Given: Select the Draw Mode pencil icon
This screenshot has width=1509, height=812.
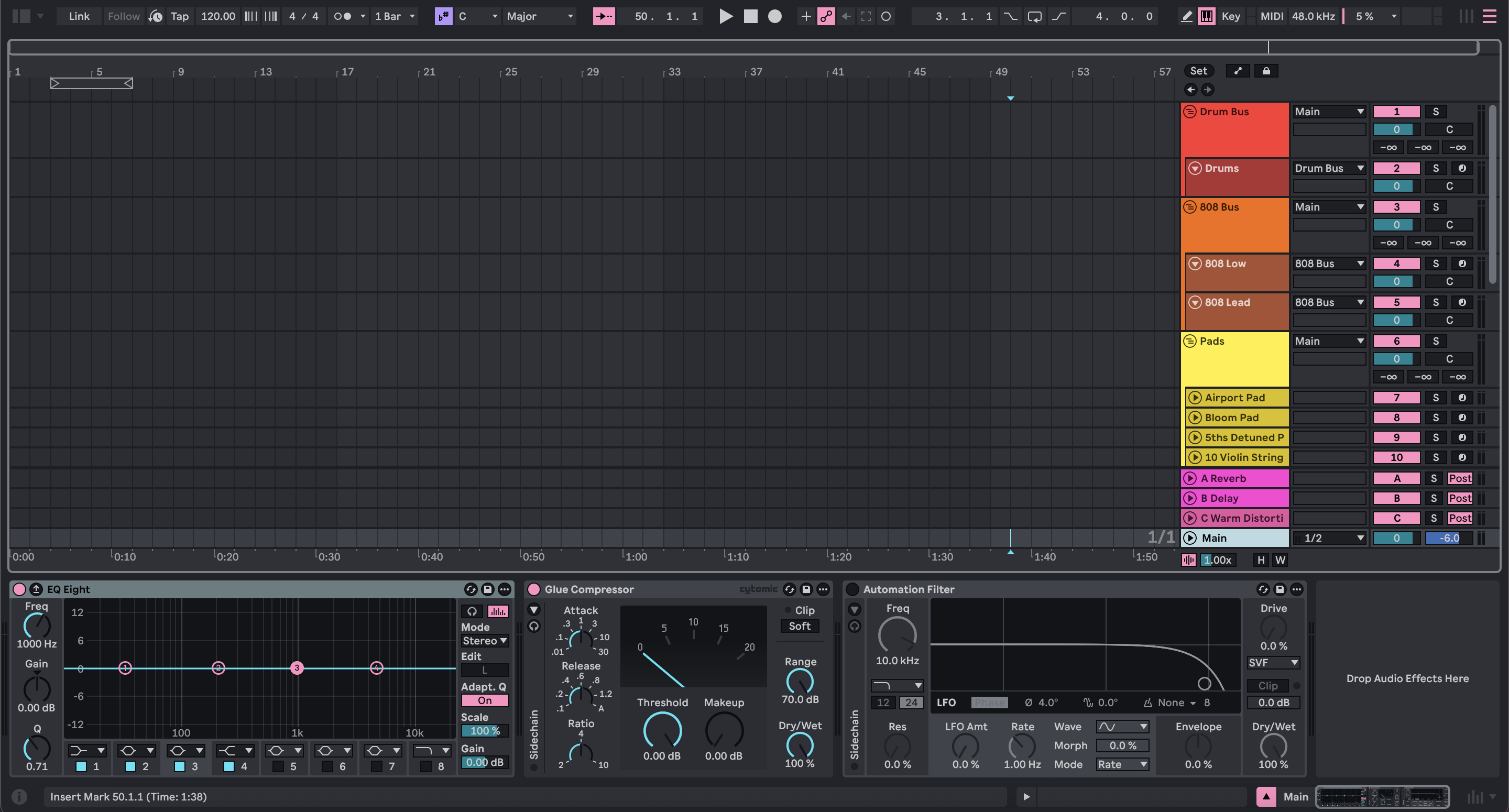Looking at the screenshot, I should coord(1186,16).
